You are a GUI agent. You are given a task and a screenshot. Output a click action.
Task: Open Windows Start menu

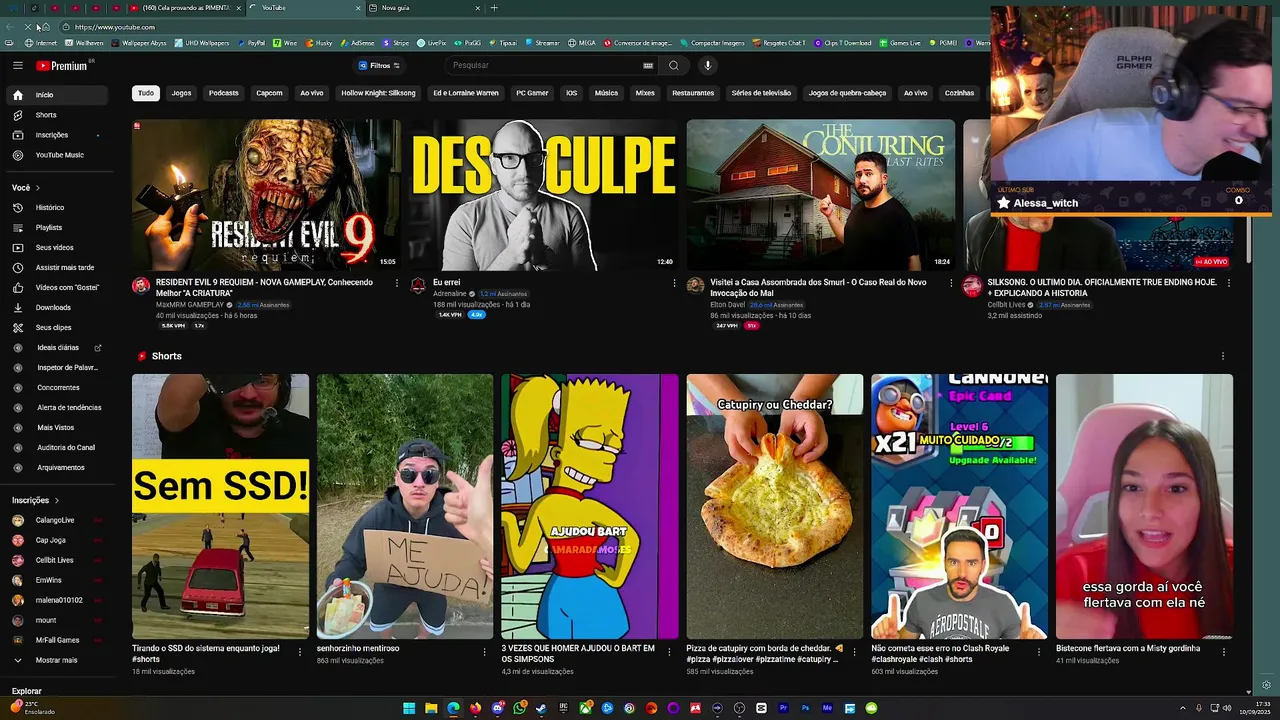409,708
